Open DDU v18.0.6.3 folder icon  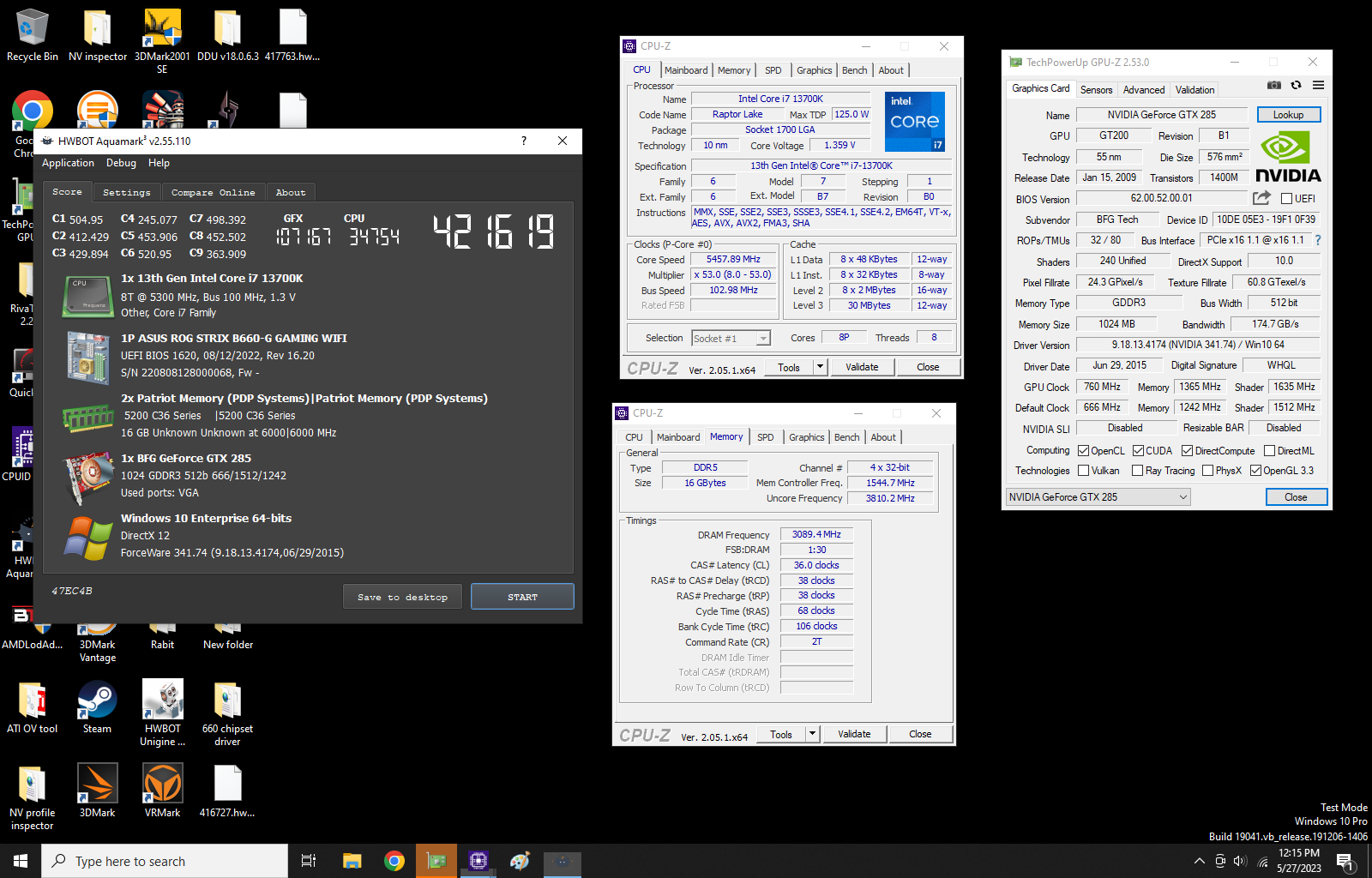(227, 34)
